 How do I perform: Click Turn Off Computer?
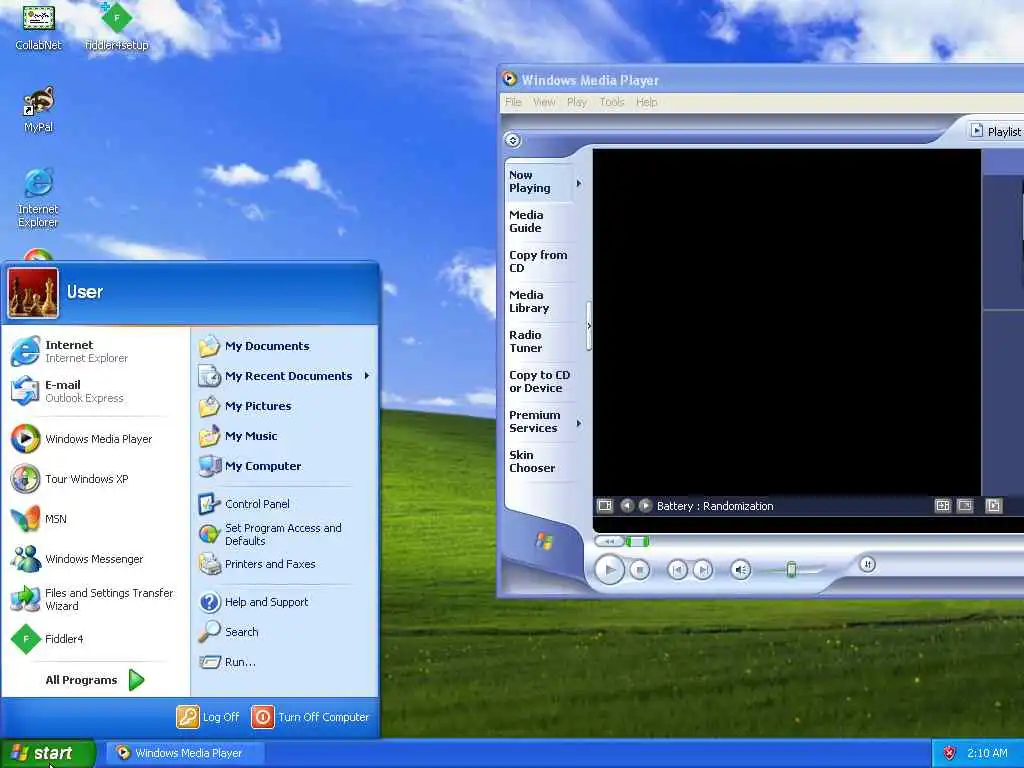(x=311, y=717)
